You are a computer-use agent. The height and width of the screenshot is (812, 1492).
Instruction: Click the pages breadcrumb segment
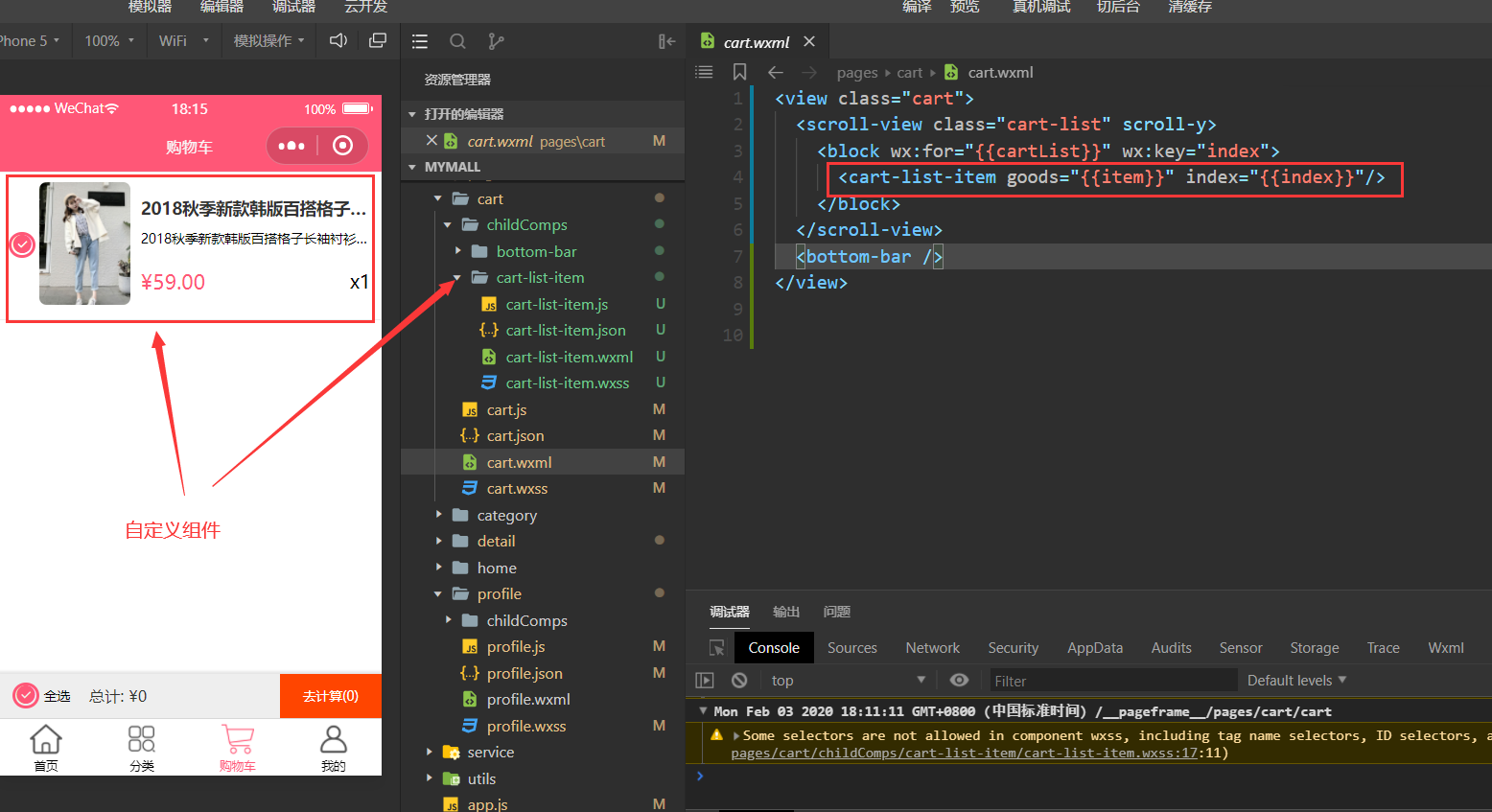click(857, 72)
